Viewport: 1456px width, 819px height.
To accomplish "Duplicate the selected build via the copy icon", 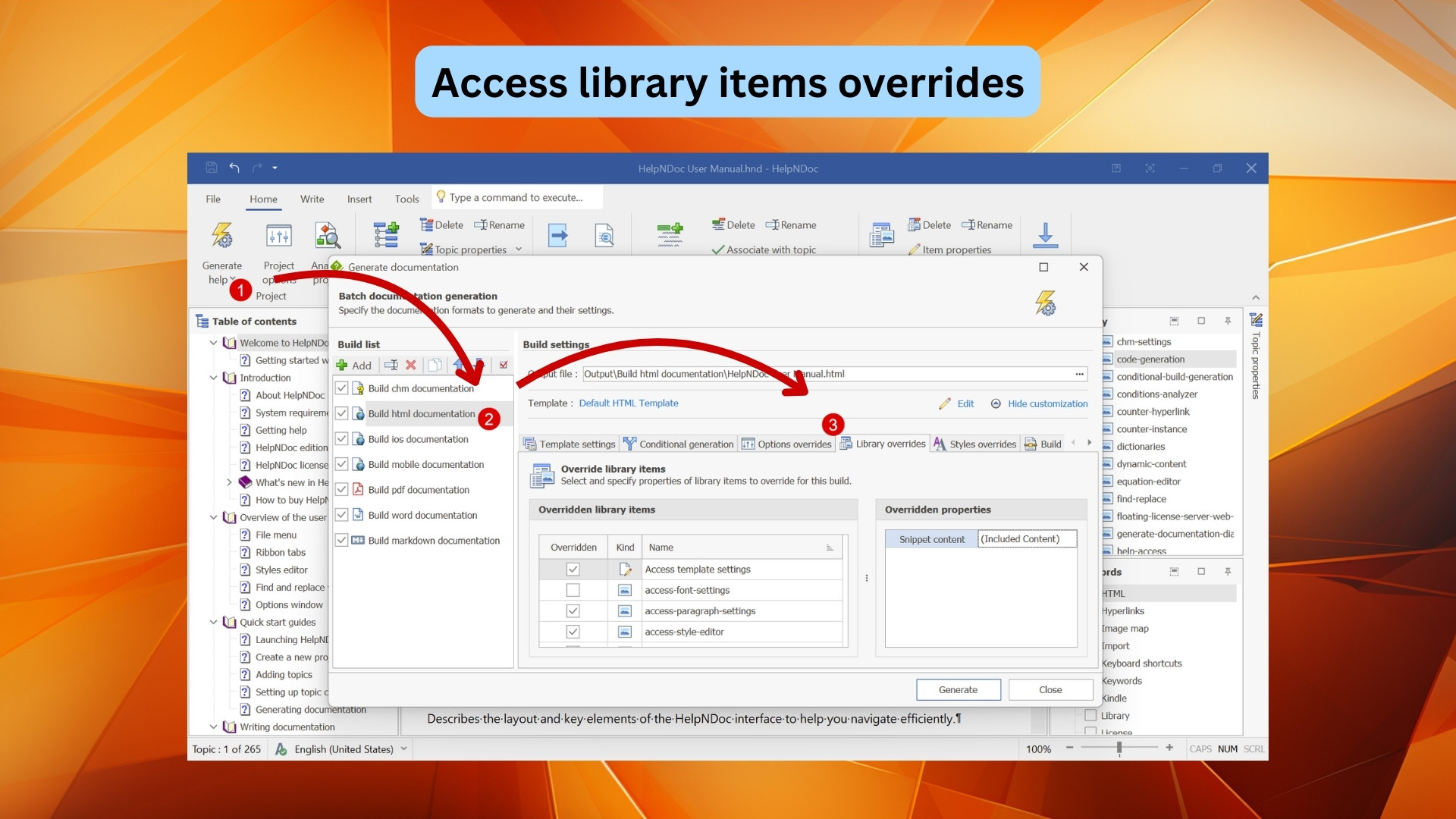I will pyautogui.click(x=434, y=365).
